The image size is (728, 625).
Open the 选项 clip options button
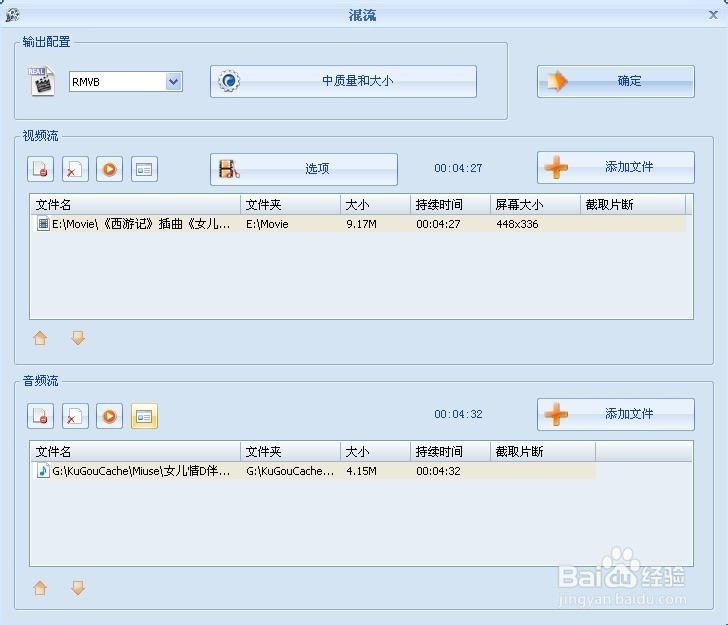pos(304,169)
